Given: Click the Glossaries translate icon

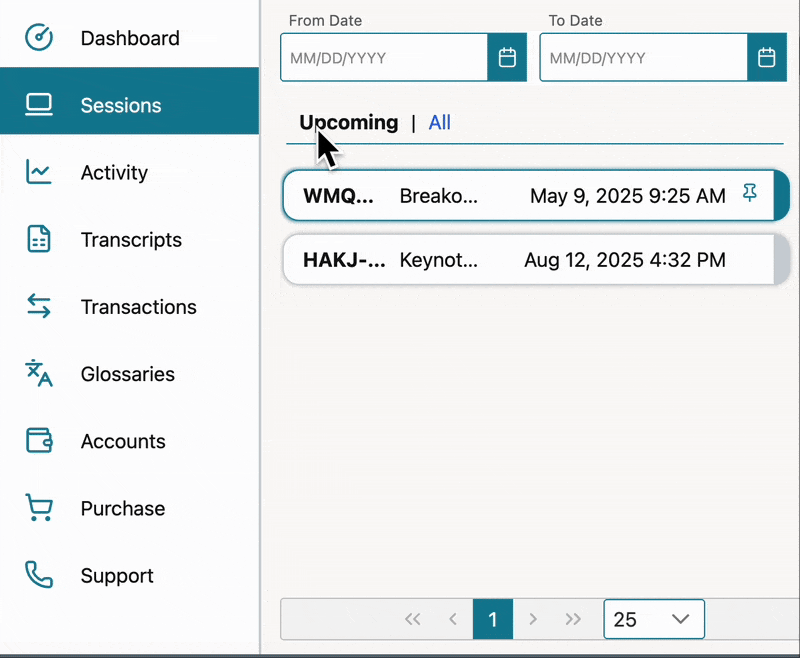Looking at the screenshot, I should (39, 374).
